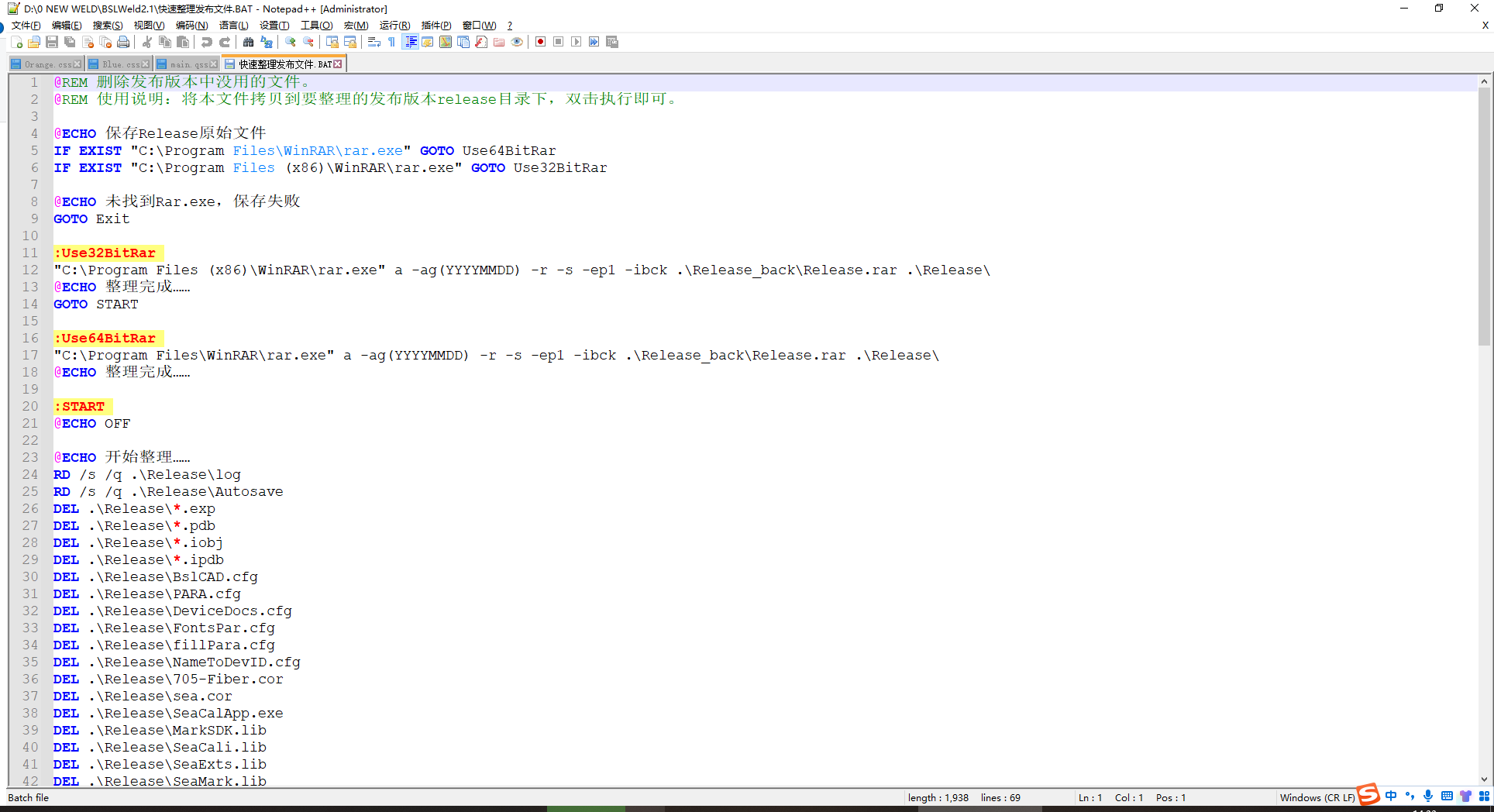The width and height of the screenshot is (1494, 812).
Task: Open the 工具(O) menu
Action: click(317, 26)
